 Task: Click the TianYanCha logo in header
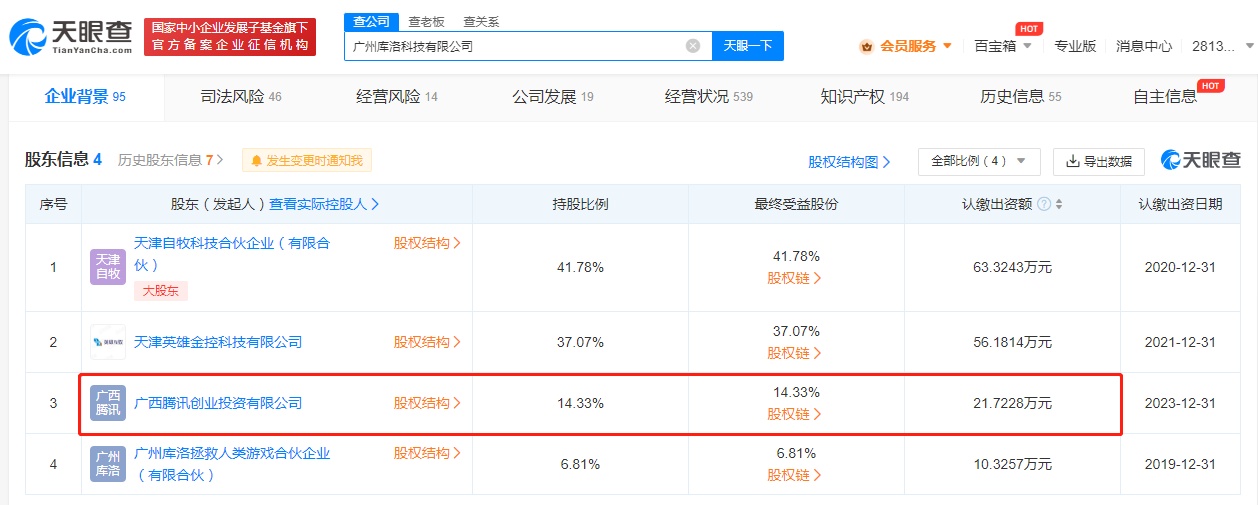point(72,36)
